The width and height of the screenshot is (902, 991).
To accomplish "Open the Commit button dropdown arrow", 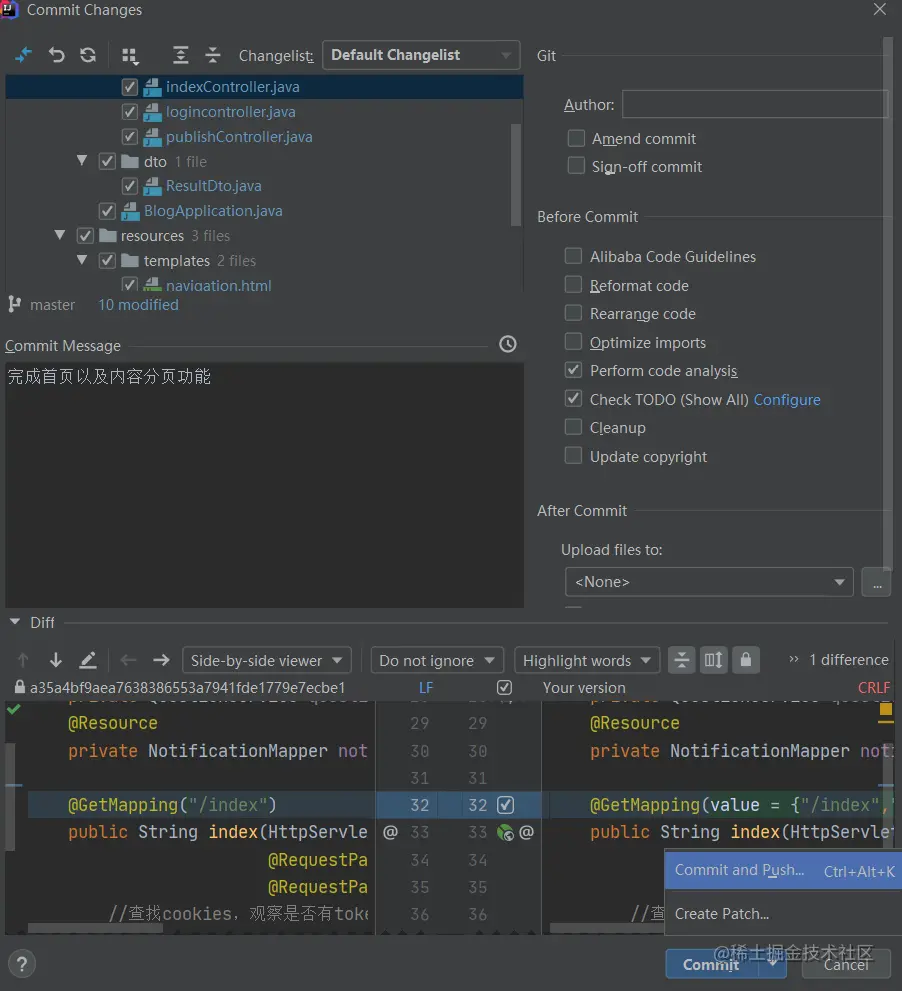I will click(x=773, y=964).
